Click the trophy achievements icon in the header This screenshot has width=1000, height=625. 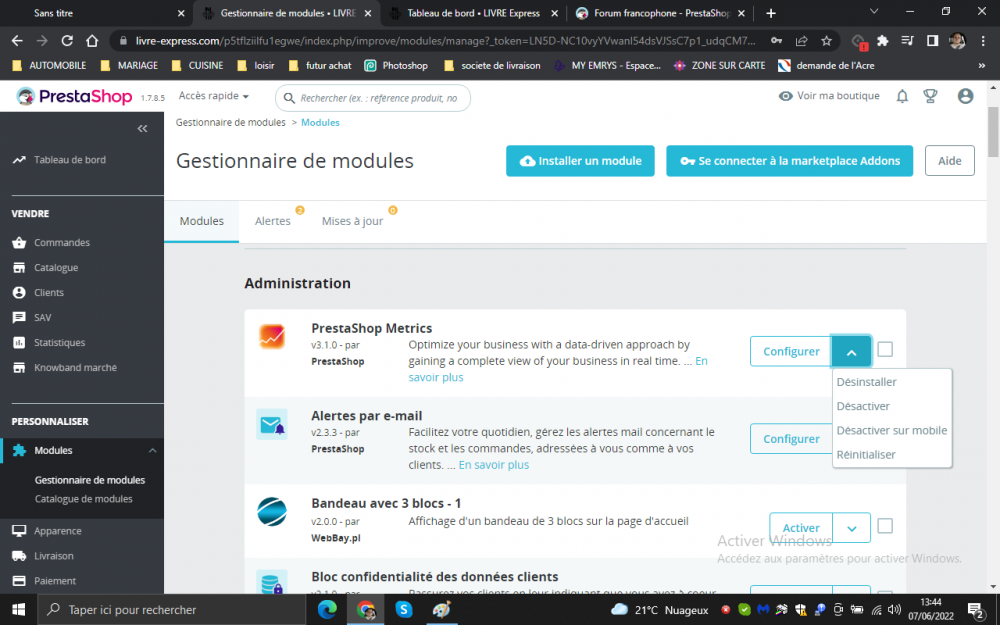coord(931,95)
